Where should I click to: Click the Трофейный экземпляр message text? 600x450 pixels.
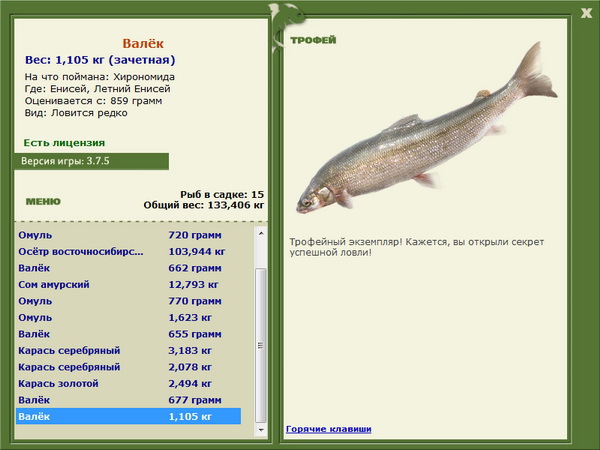click(417, 247)
